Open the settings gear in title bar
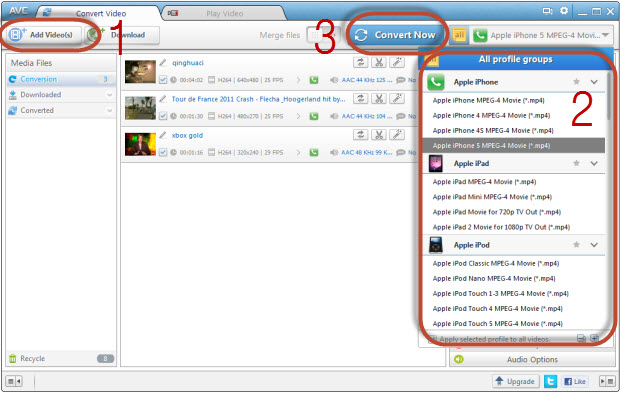Image resolution: width=620 pixels, height=393 pixels. 564,11
